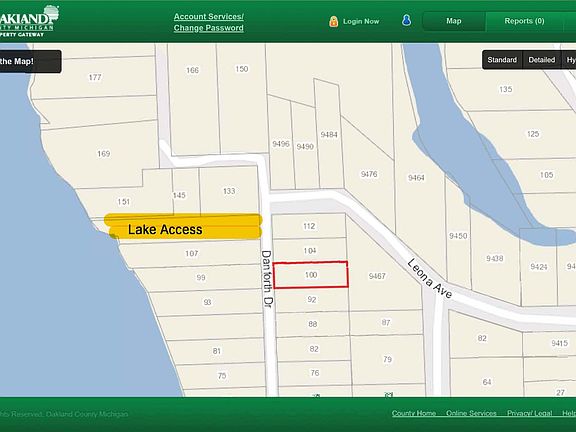Select parcel 107 by the lake

coord(191,253)
